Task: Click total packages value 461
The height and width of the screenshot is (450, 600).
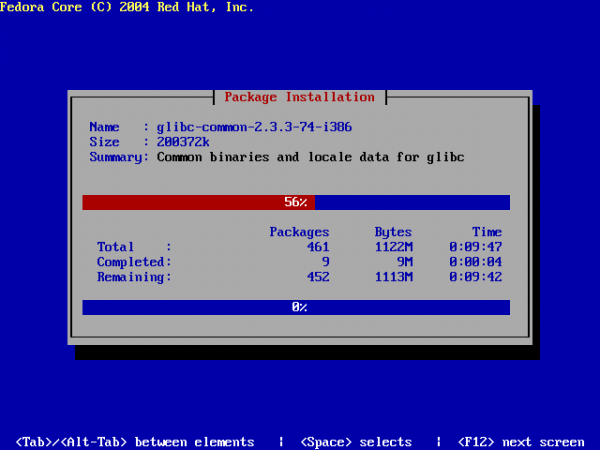Action: (x=318, y=247)
